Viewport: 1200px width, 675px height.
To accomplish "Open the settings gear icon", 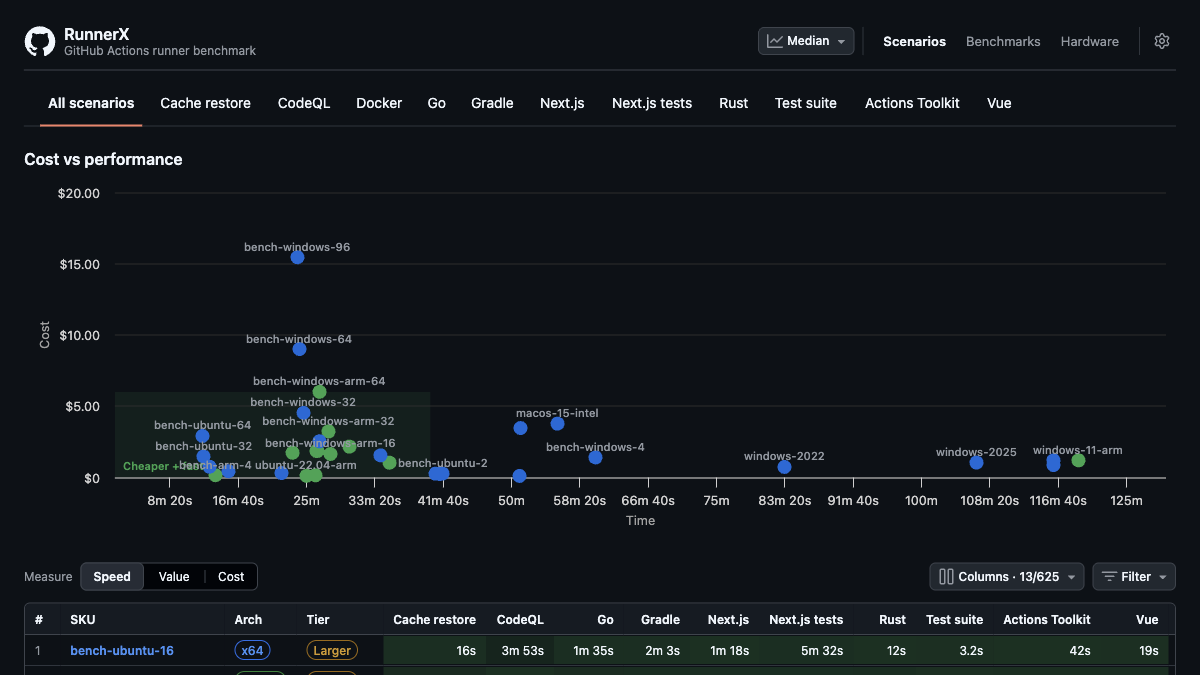I will 1162,41.
